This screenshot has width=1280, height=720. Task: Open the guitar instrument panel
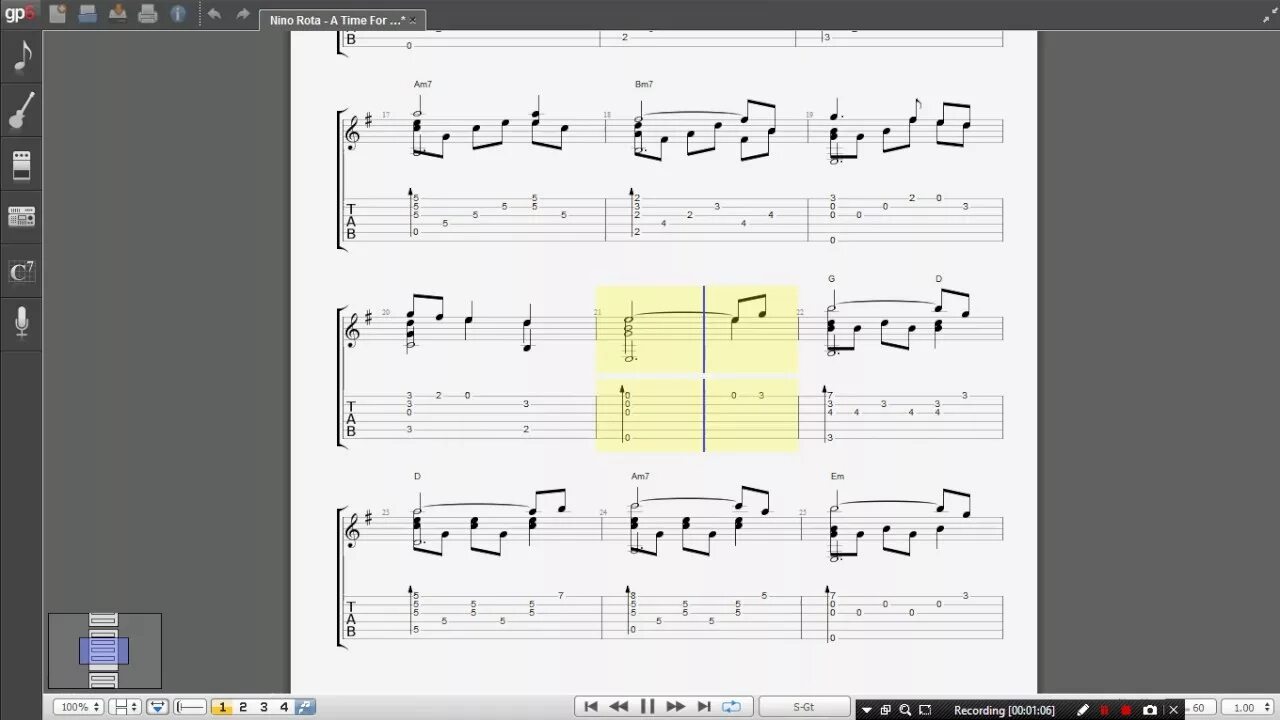pyautogui.click(x=22, y=110)
